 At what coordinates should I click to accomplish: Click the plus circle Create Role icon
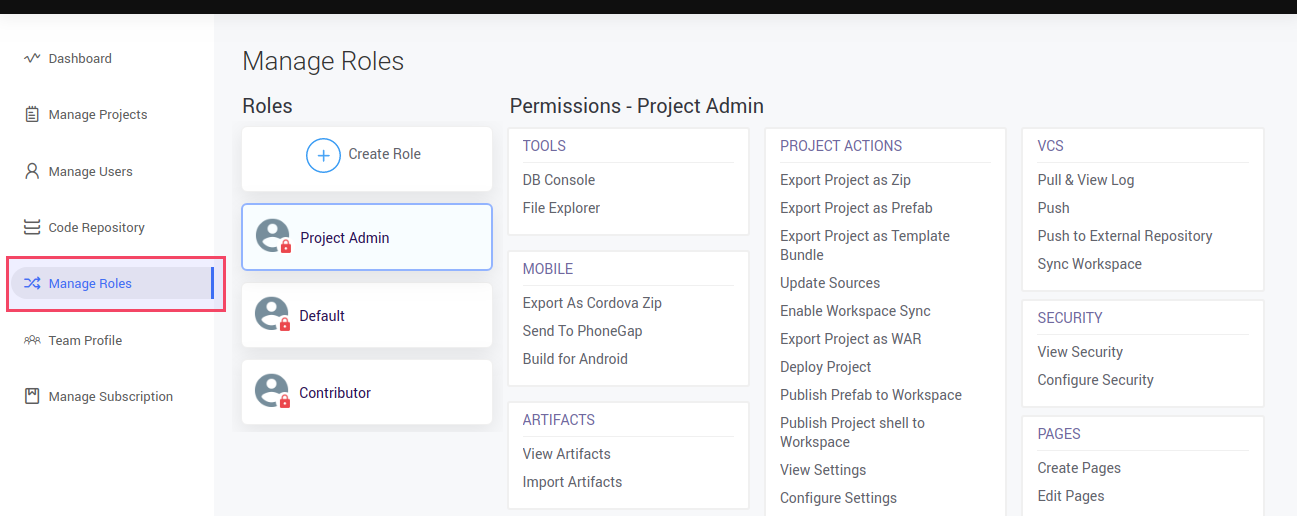(x=323, y=155)
